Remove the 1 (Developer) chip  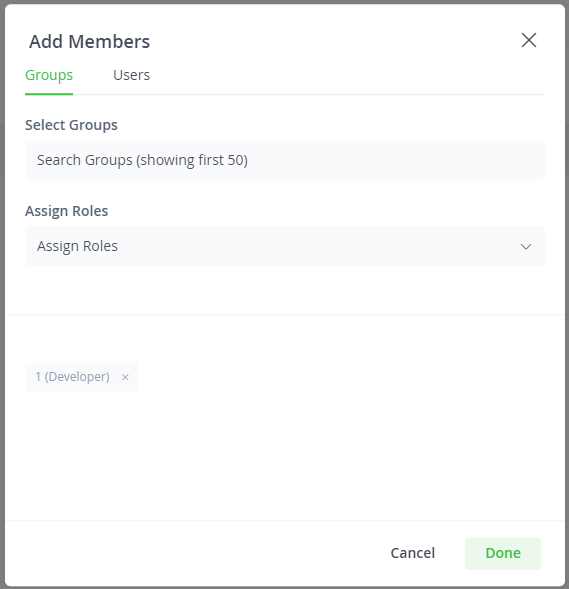click(125, 377)
